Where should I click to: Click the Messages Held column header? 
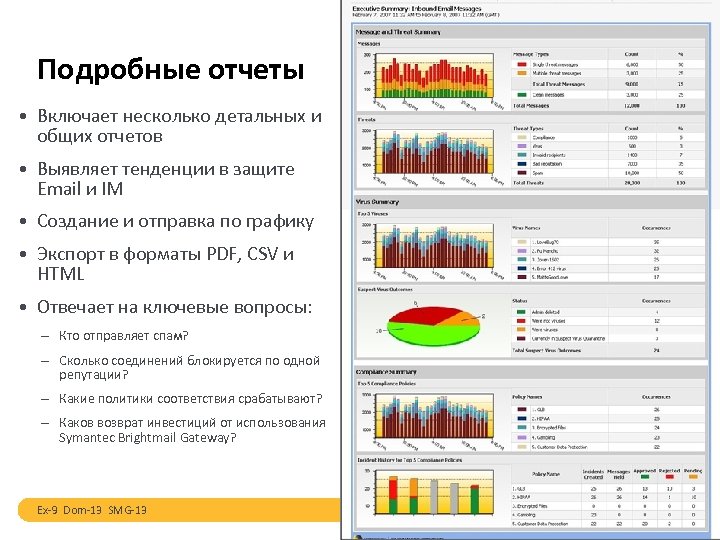pyautogui.click(x=619, y=474)
